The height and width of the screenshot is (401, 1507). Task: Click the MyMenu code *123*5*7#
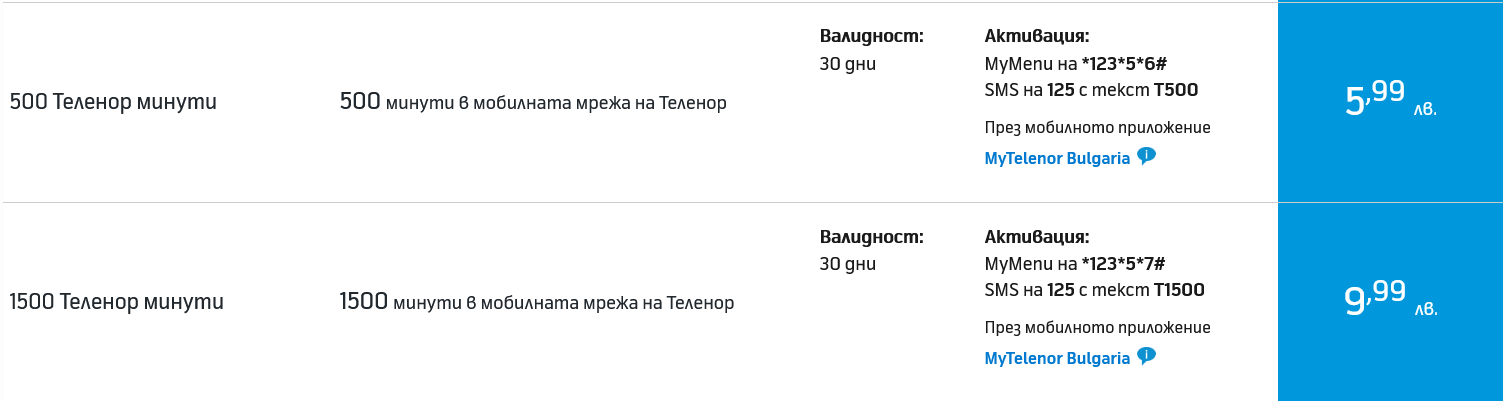[x=1123, y=264]
